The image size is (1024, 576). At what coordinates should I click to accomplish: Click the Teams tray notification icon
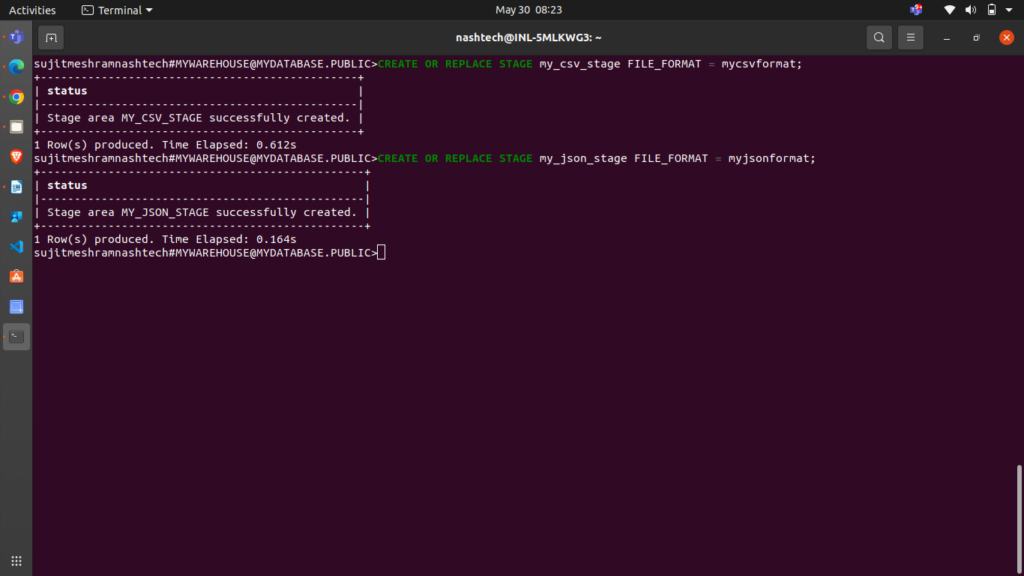tap(916, 10)
